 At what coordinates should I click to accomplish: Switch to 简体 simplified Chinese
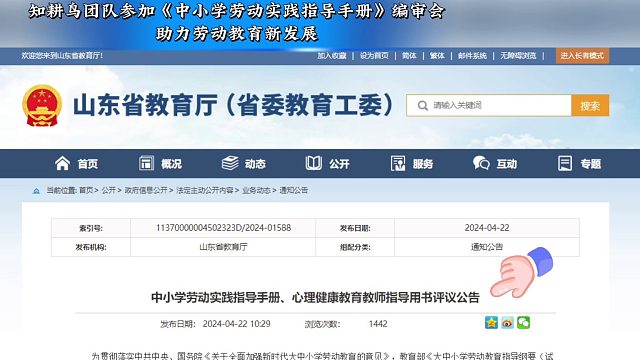(x=409, y=56)
